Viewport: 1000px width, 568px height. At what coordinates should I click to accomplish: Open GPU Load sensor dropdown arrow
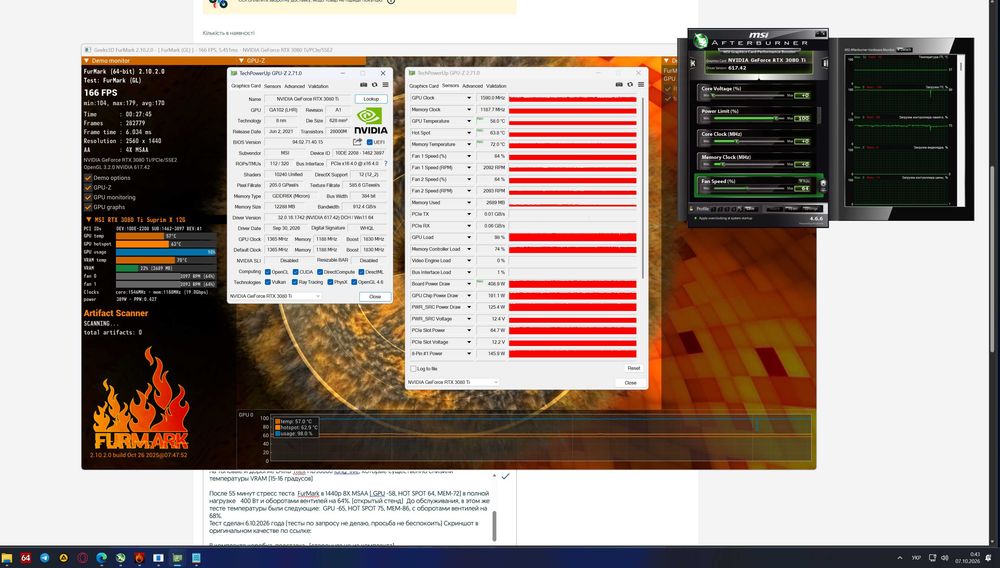[469, 237]
